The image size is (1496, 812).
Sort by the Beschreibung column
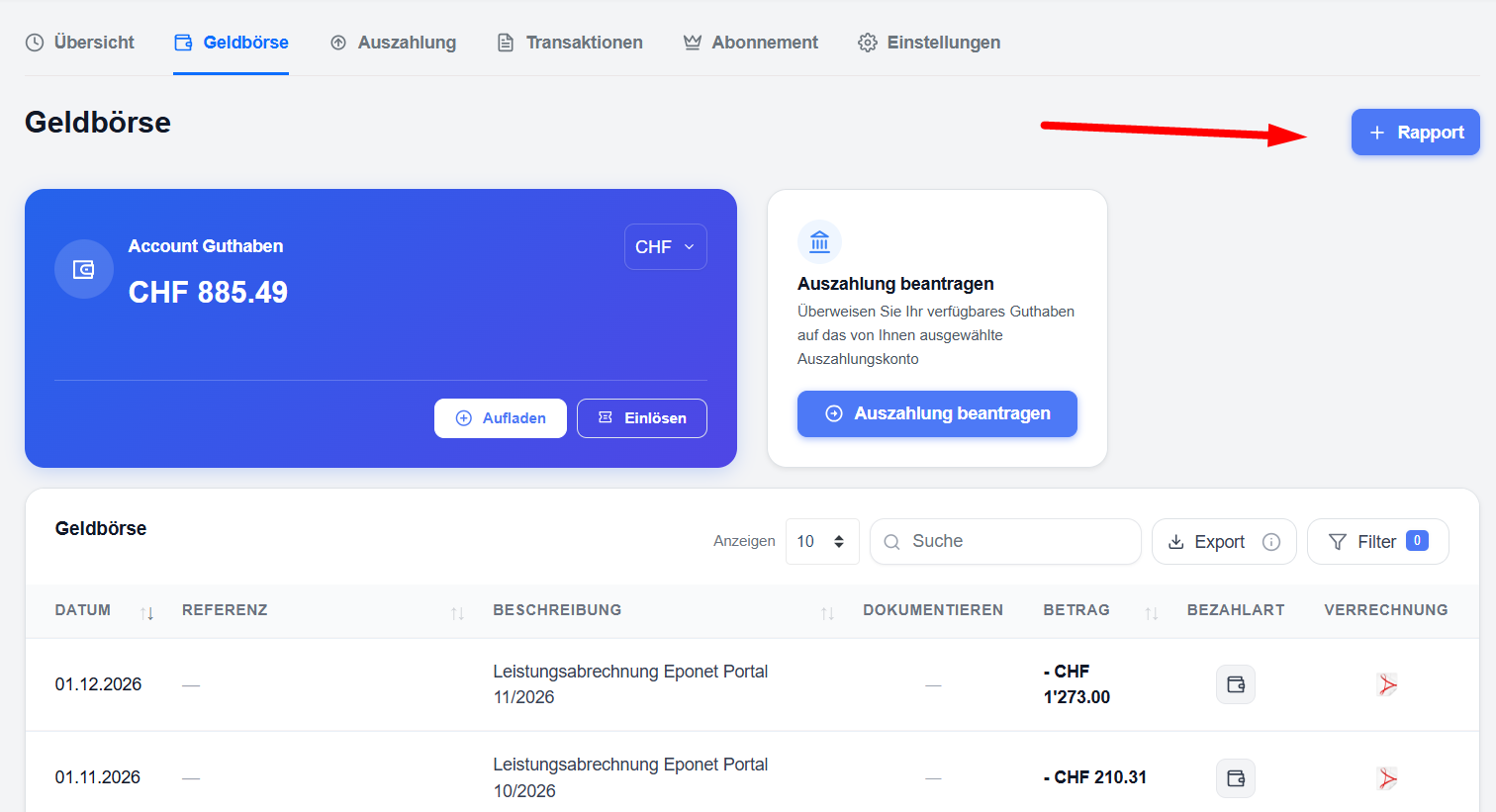point(827,613)
